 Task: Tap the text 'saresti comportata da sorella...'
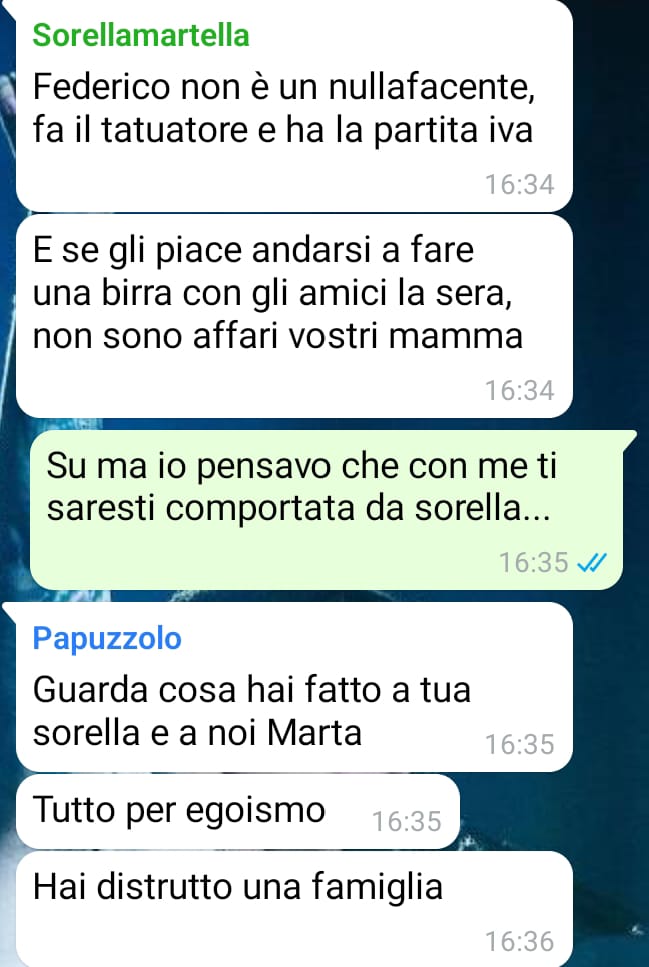tap(298, 508)
